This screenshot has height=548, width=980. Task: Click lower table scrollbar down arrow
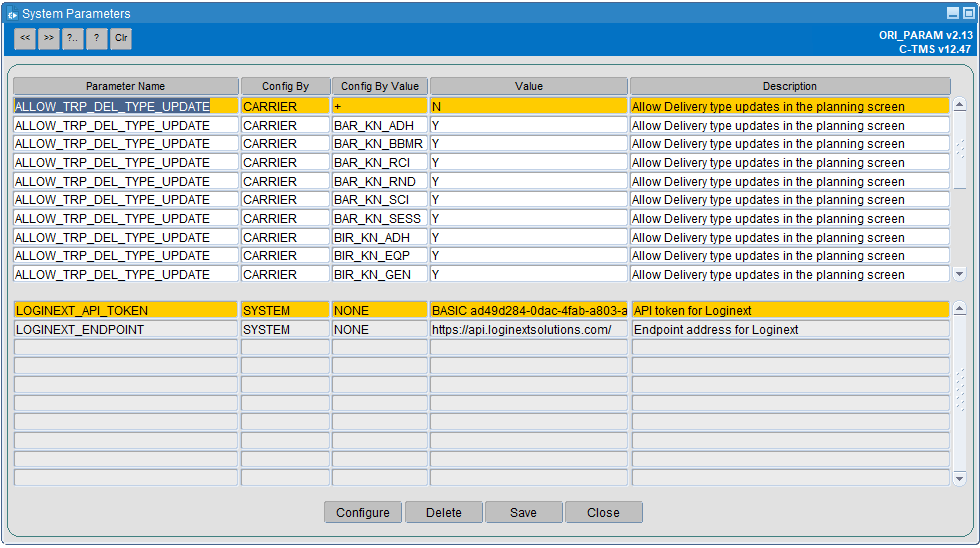pyautogui.click(x=959, y=479)
